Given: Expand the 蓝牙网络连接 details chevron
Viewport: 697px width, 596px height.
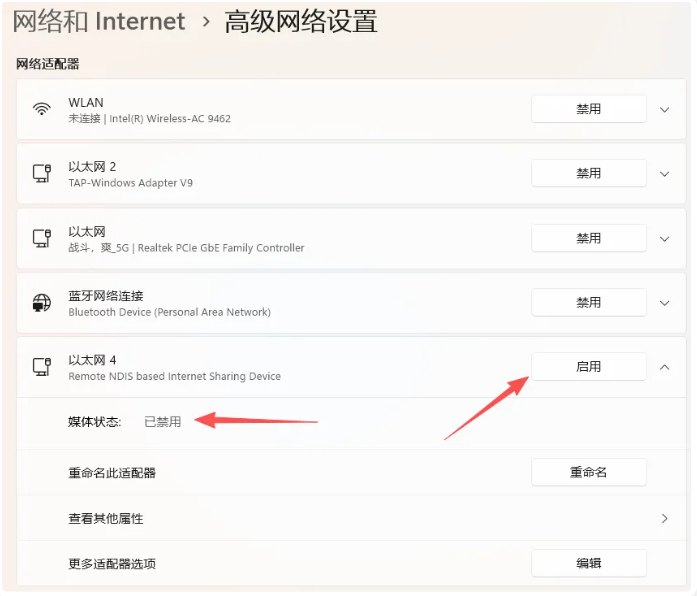Looking at the screenshot, I should click(665, 303).
